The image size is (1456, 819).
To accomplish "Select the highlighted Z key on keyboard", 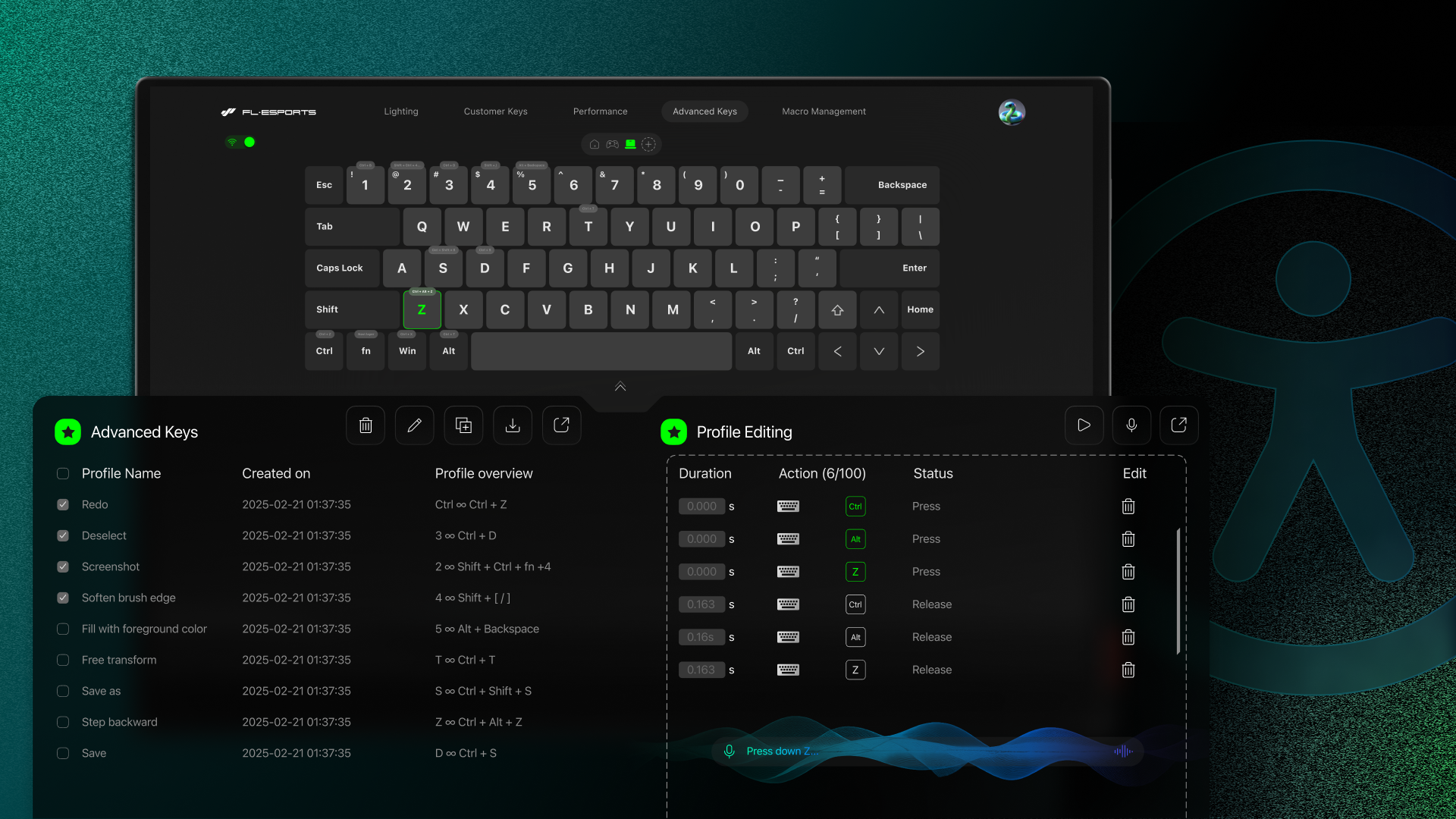I will click(422, 310).
